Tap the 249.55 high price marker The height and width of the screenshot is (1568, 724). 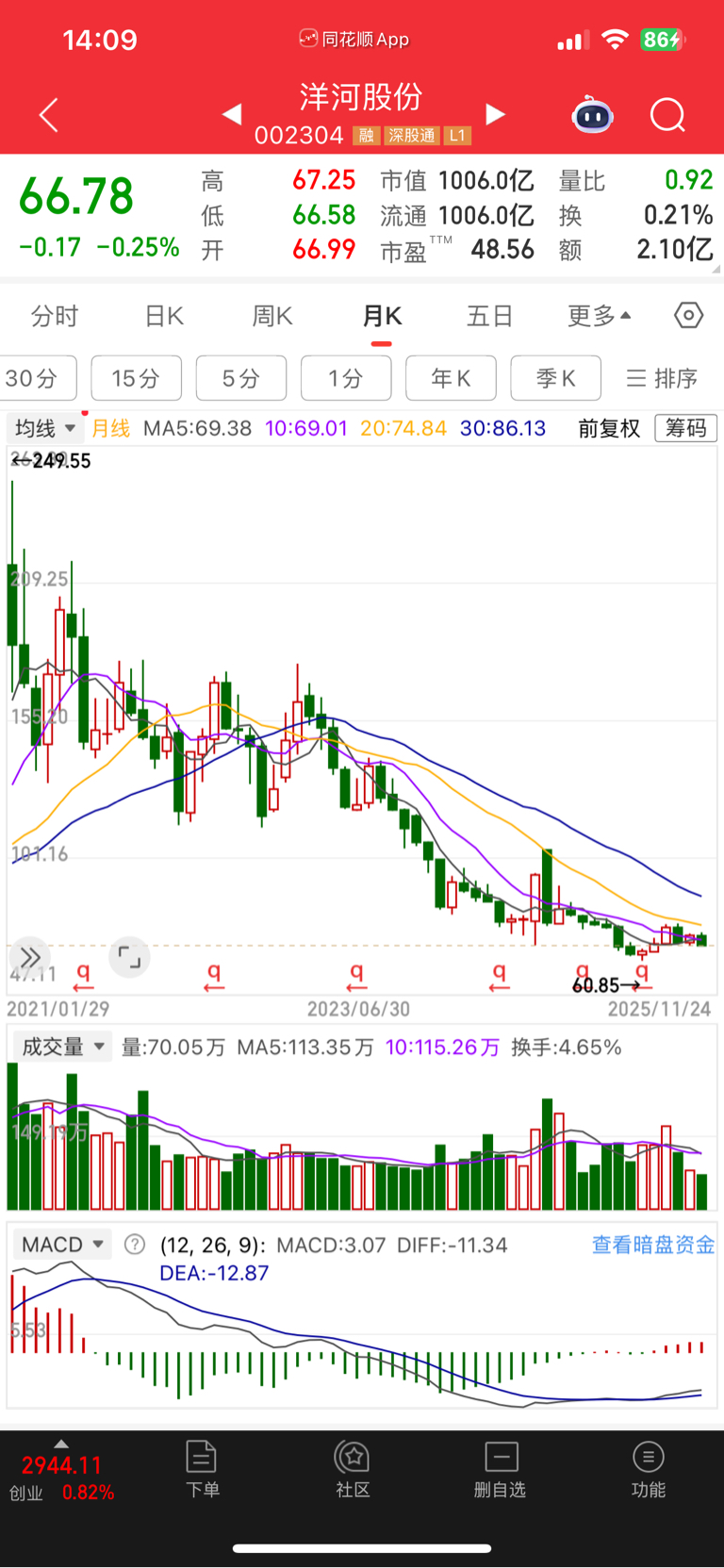(x=52, y=461)
